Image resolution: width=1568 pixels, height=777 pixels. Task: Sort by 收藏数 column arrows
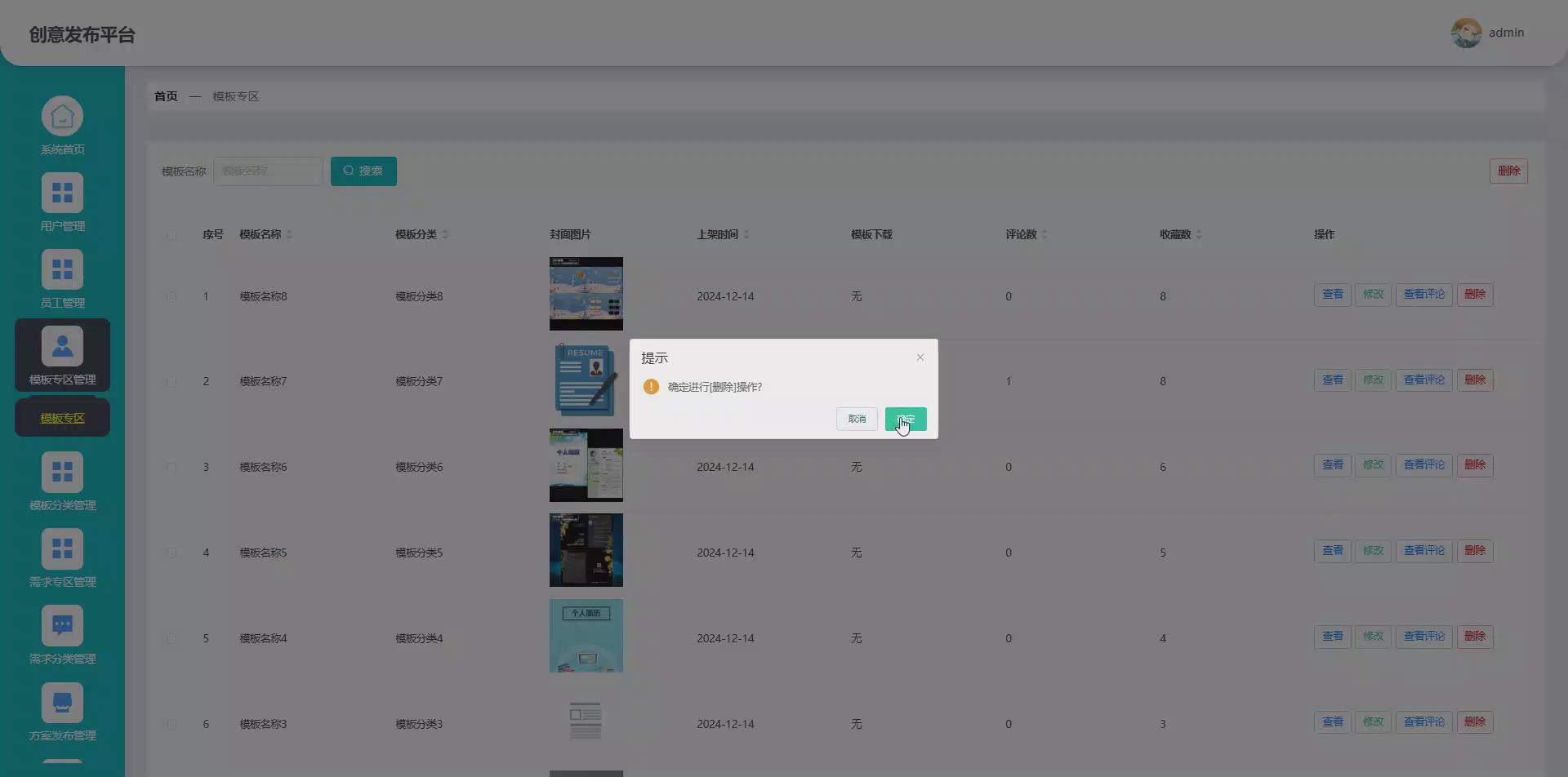pos(1199,235)
